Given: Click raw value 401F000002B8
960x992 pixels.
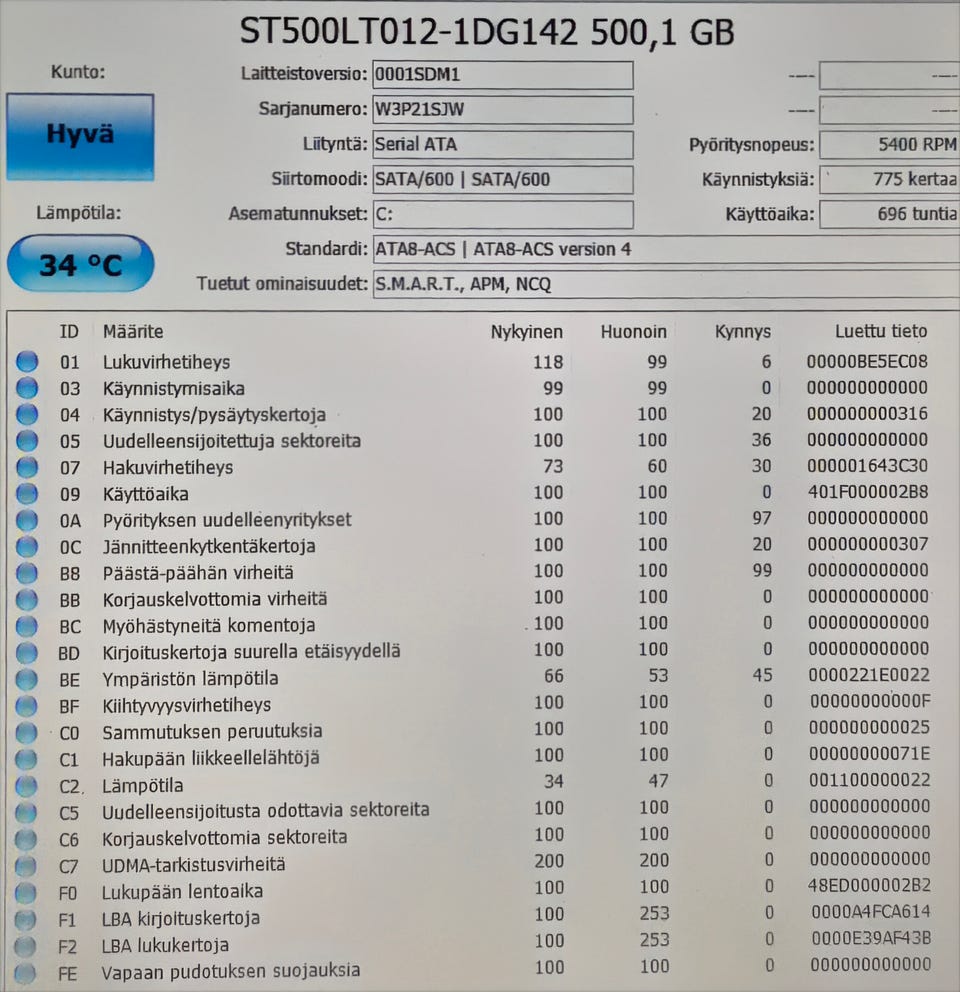Looking at the screenshot, I should click(868, 492).
